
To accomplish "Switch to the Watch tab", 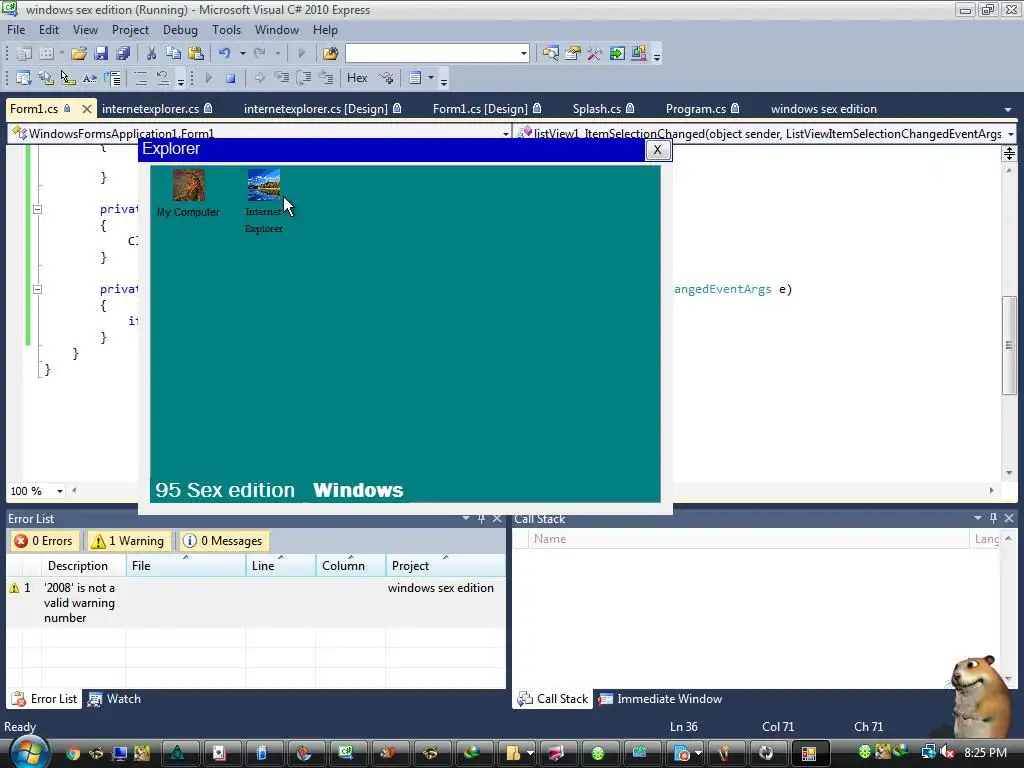I will pyautogui.click(x=115, y=699).
